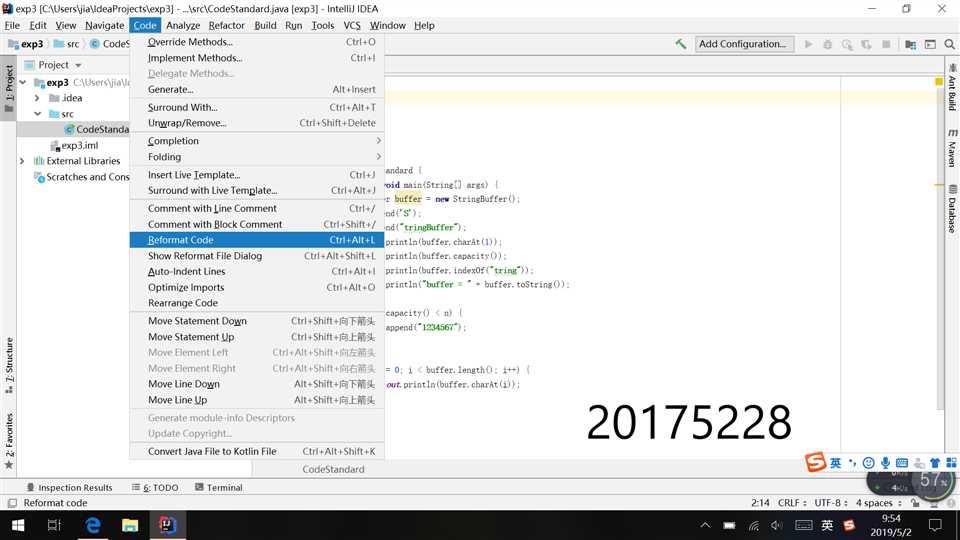Select Show Reformat File Dialog entry

[x=257, y=256]
